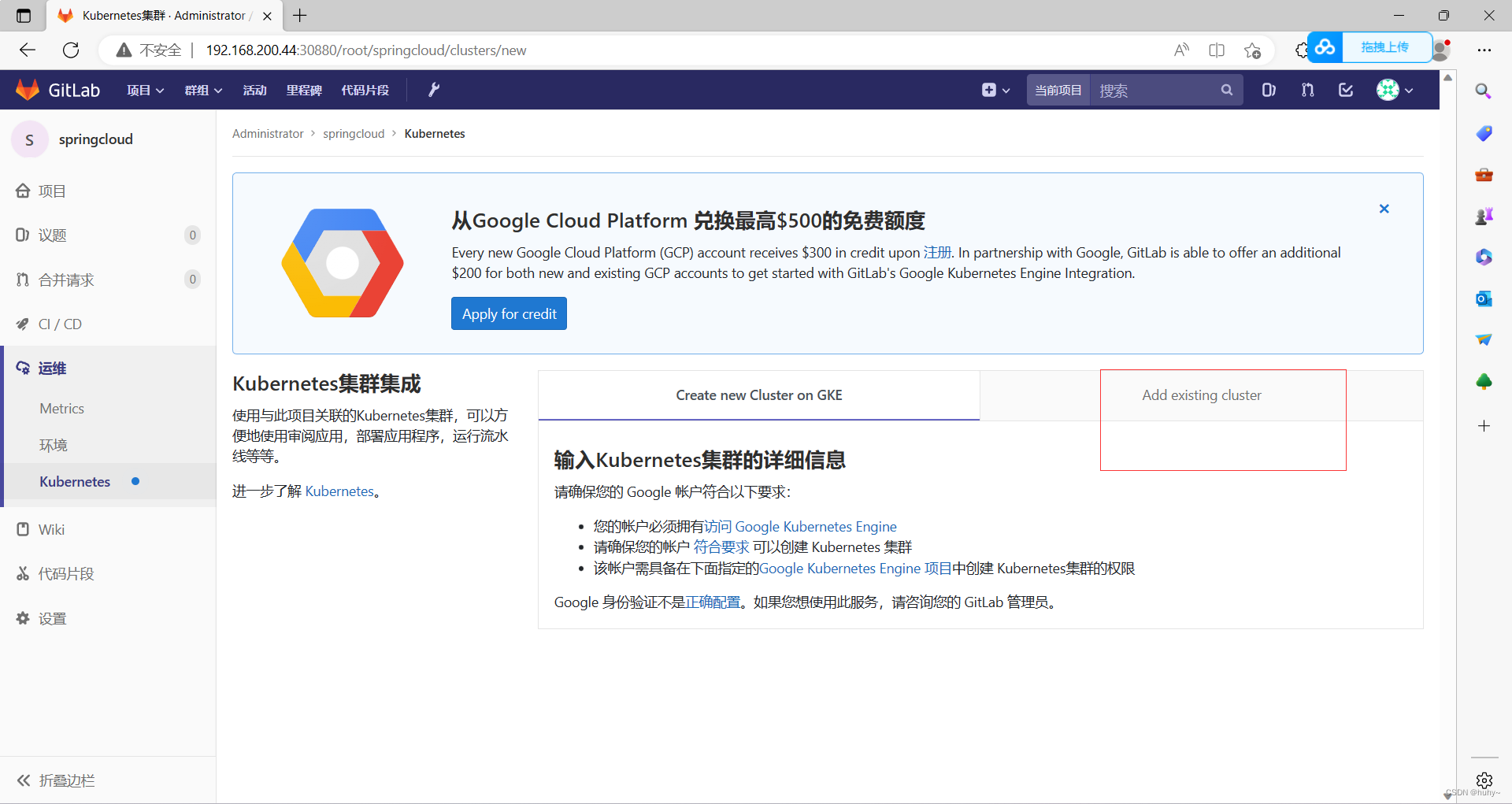Click the 不安全 site warning icon
Viewport: 1512px width, 804px height.
[124, 50]
